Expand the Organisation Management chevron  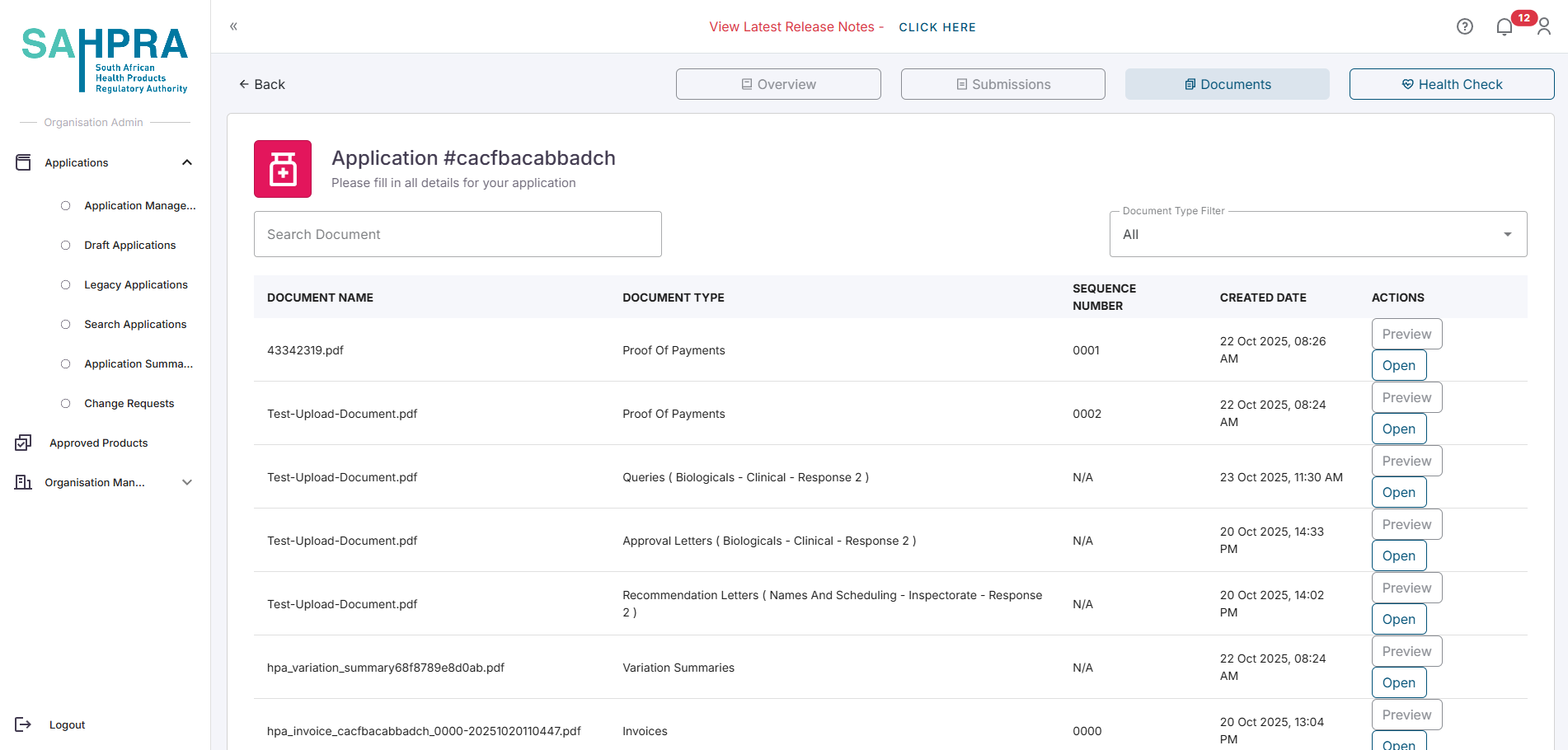(x=187, y=482)
